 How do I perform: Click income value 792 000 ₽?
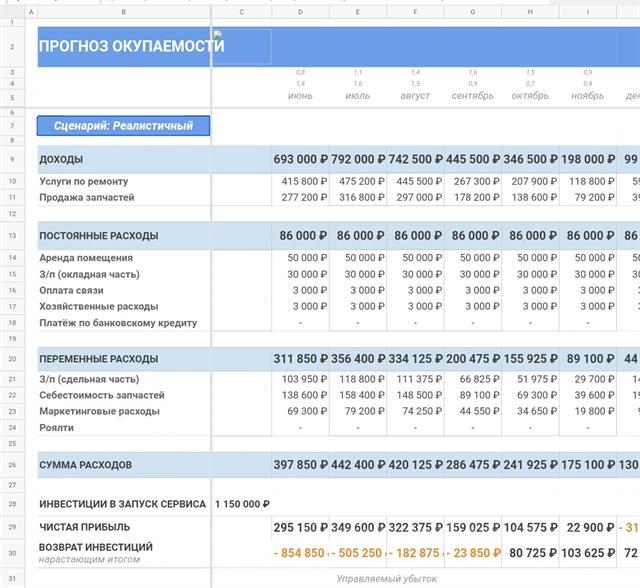pyautogui.click(x=358, y=159)
